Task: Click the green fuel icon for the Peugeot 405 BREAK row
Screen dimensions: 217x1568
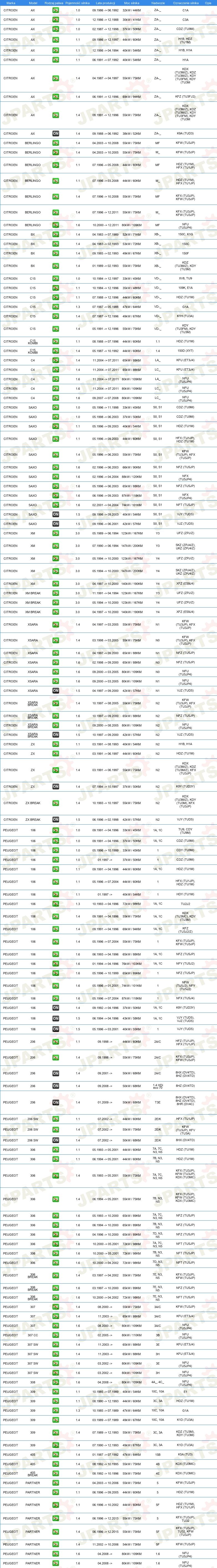Action: [55, 1474]
